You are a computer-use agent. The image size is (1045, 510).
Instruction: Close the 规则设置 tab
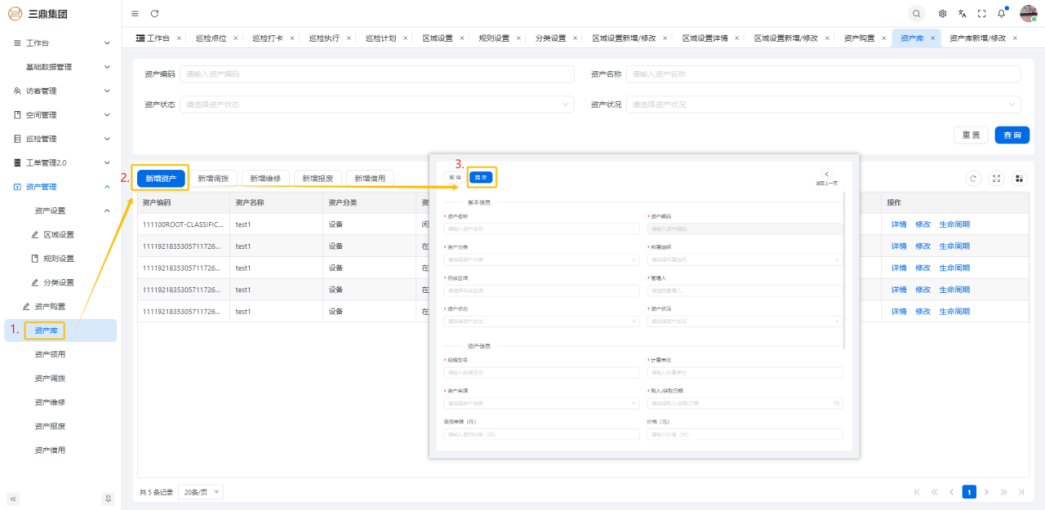coord(517,38)
